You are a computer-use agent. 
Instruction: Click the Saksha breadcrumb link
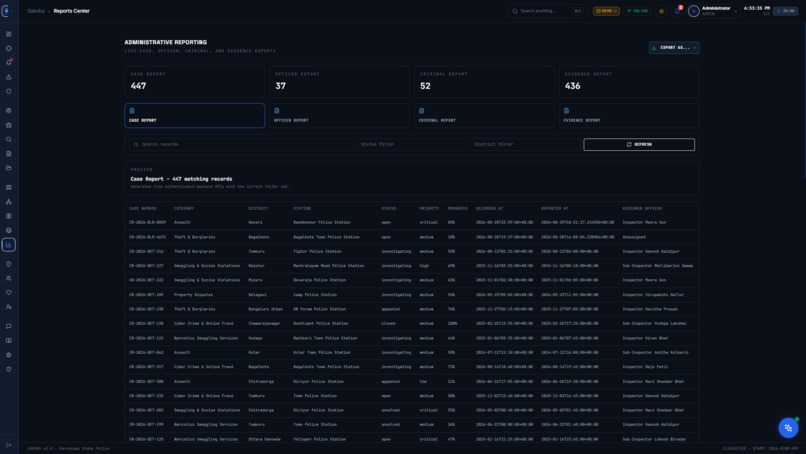(36, 11)
